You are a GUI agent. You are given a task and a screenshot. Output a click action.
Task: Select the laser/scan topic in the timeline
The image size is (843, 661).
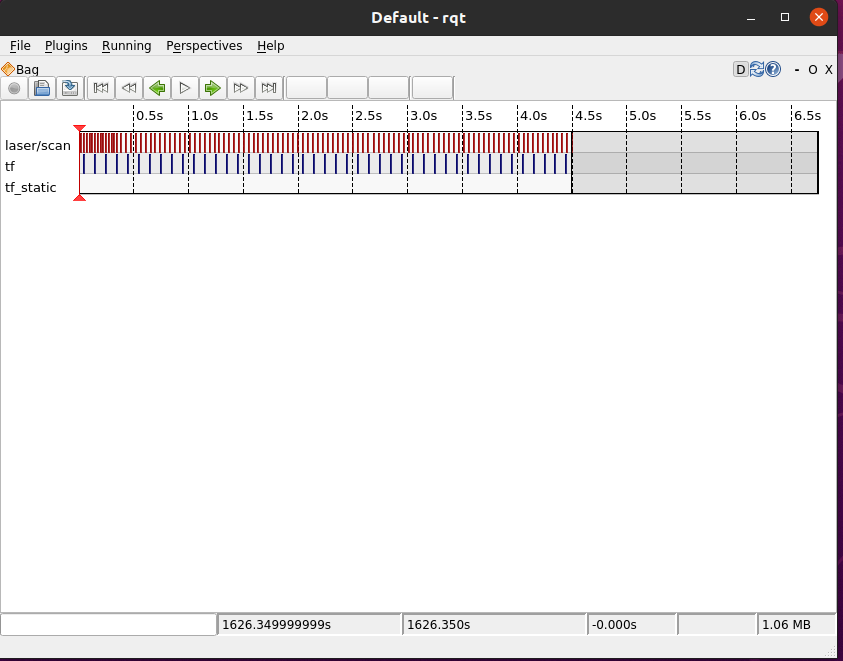(x=37, y=145)
